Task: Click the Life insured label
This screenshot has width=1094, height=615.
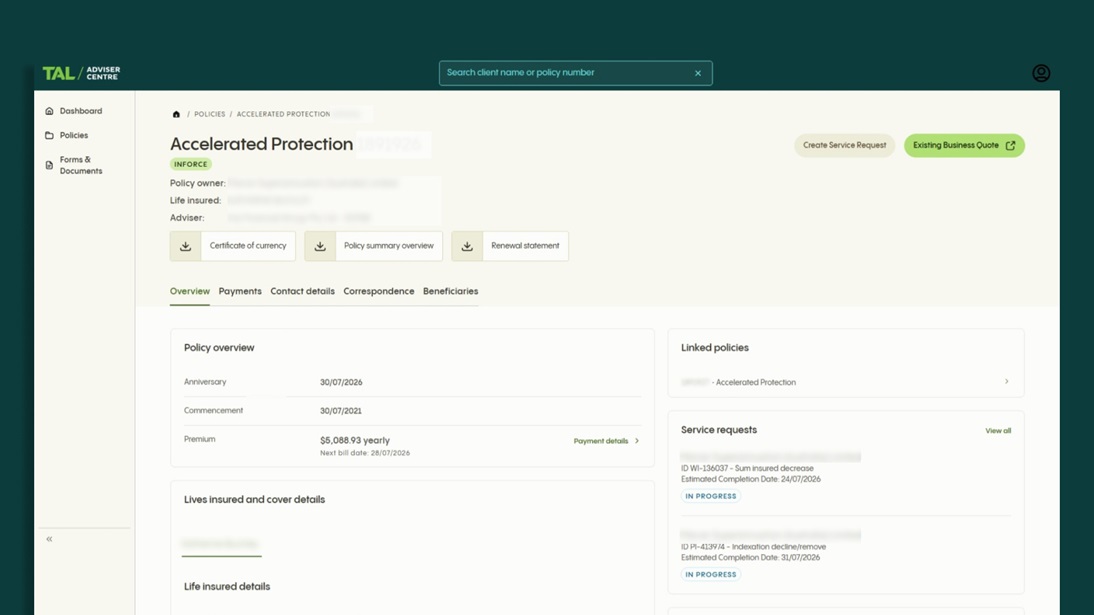Action: click(195, 200)
